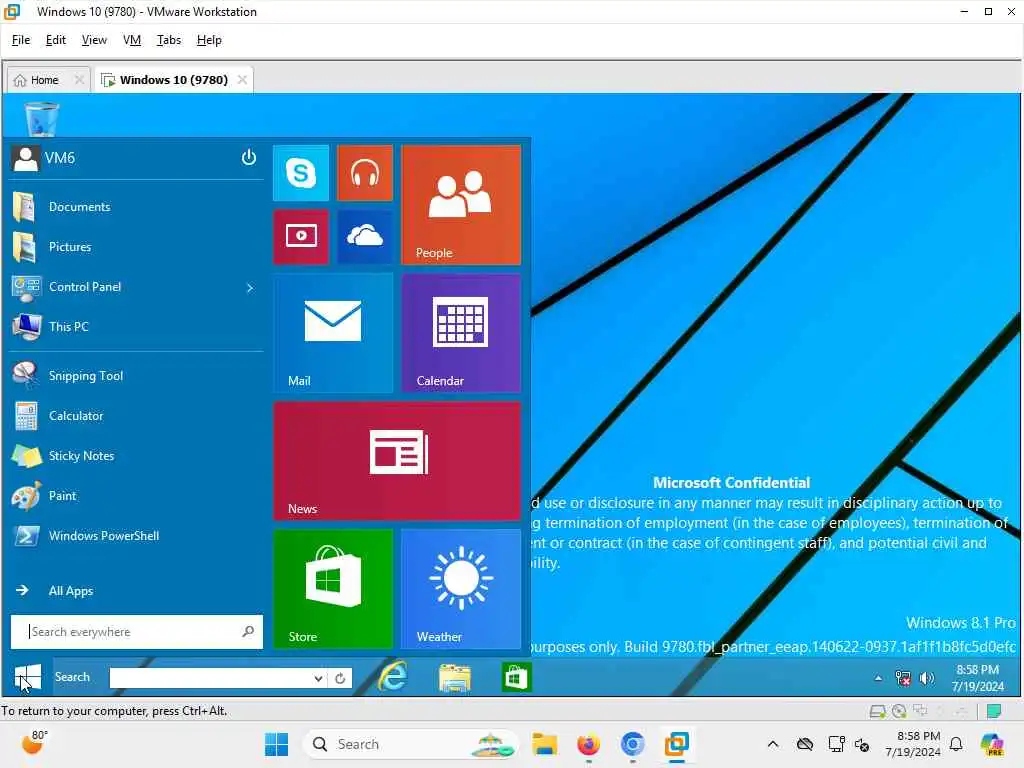Open Internet Explorer on guest taskbar
Viewport: 1024px width, 768px height.
point(392,677)
